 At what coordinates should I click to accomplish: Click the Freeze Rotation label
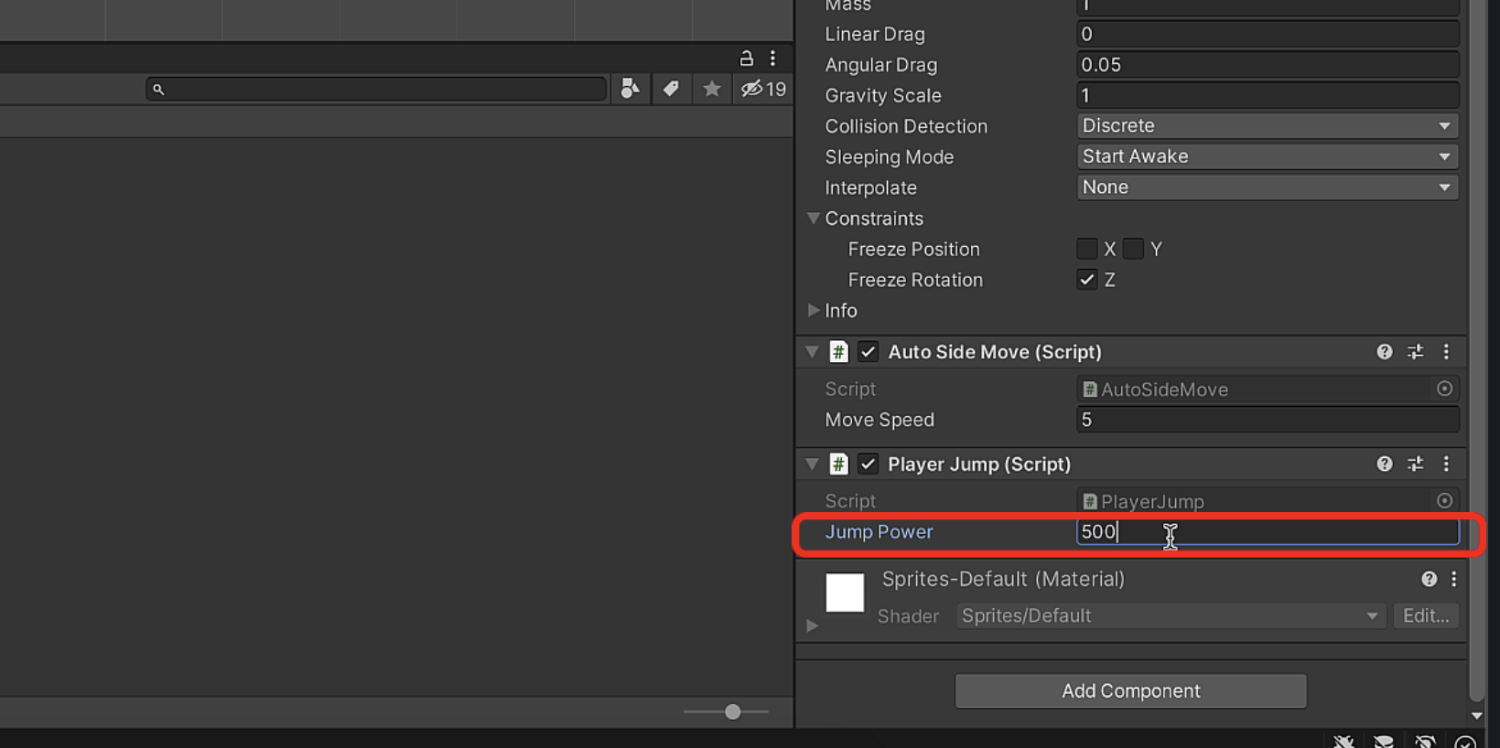point(916,280)
